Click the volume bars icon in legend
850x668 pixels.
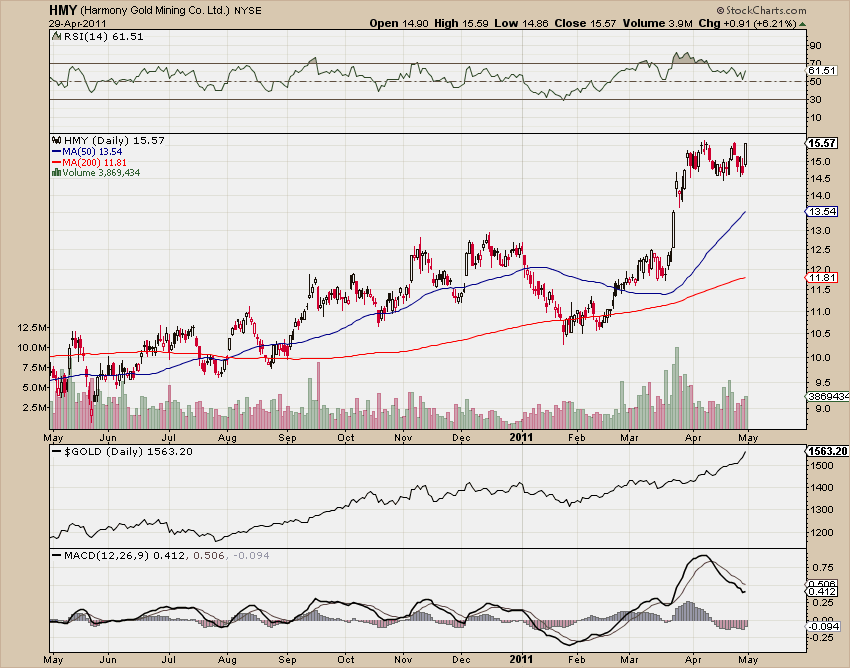tap(56, 172)
